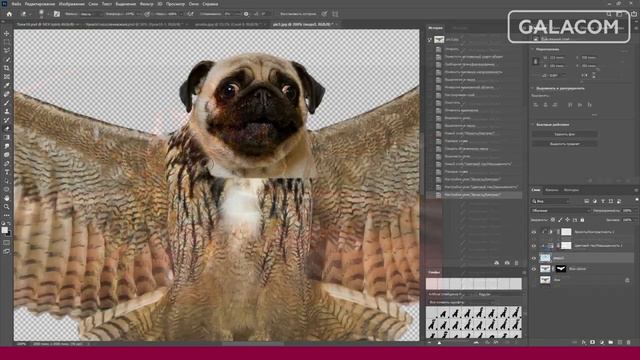
Task: Create new snapshot camera icon in History
Action: point(507,263)
